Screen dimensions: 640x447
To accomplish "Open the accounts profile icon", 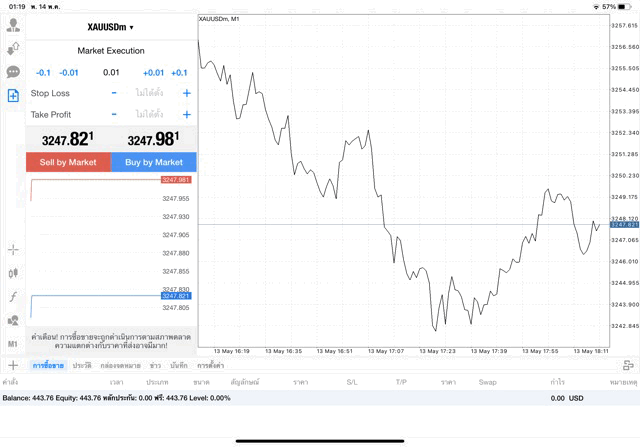I will click(x=13, y=25).
